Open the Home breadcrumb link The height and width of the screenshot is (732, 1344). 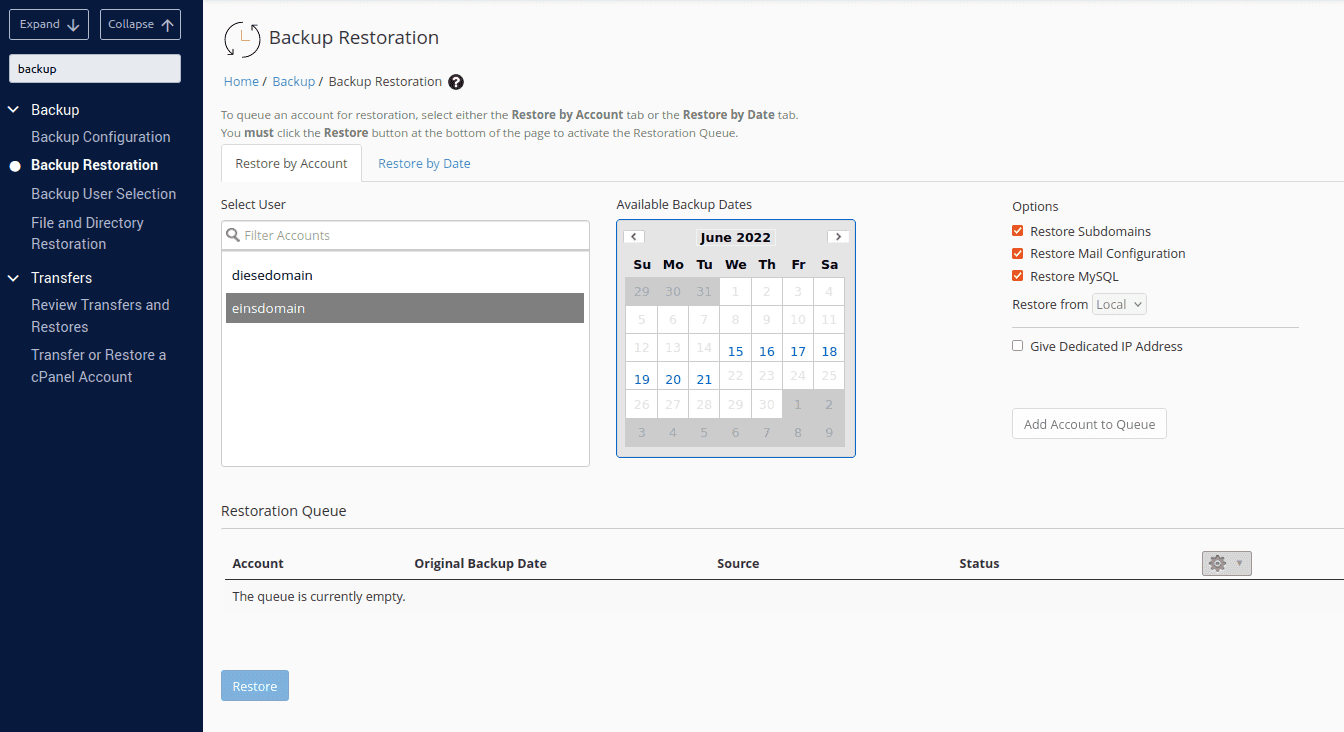point(241,82)
